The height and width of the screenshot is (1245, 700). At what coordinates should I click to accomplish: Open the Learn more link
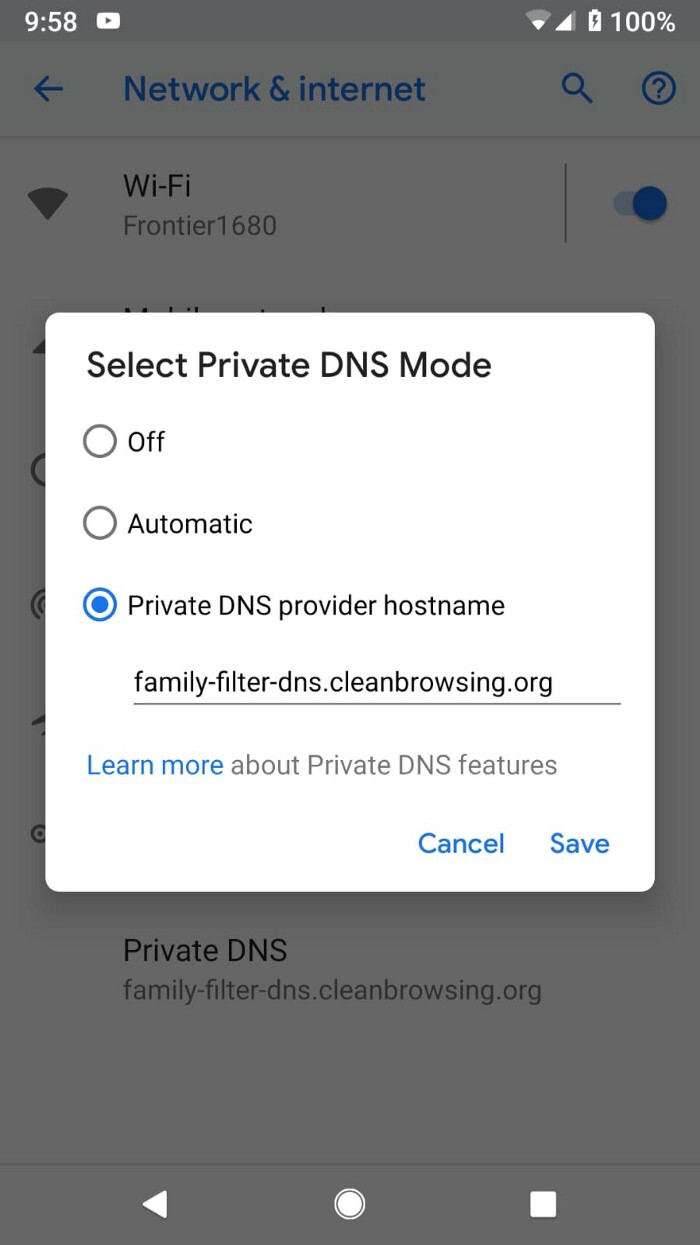click(155, 765)
